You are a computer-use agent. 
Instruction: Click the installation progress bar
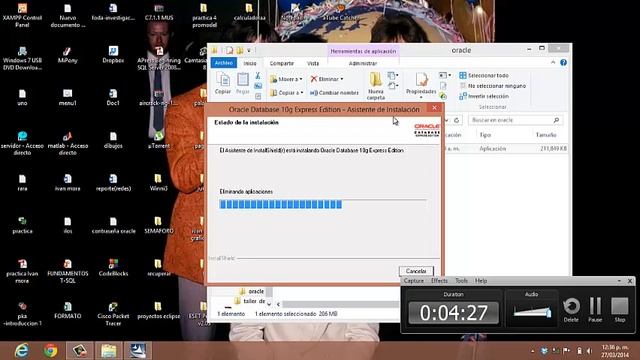point(323,204)
